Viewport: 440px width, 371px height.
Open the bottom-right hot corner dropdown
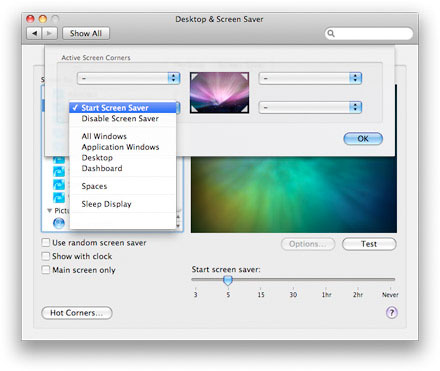[310, 107]
